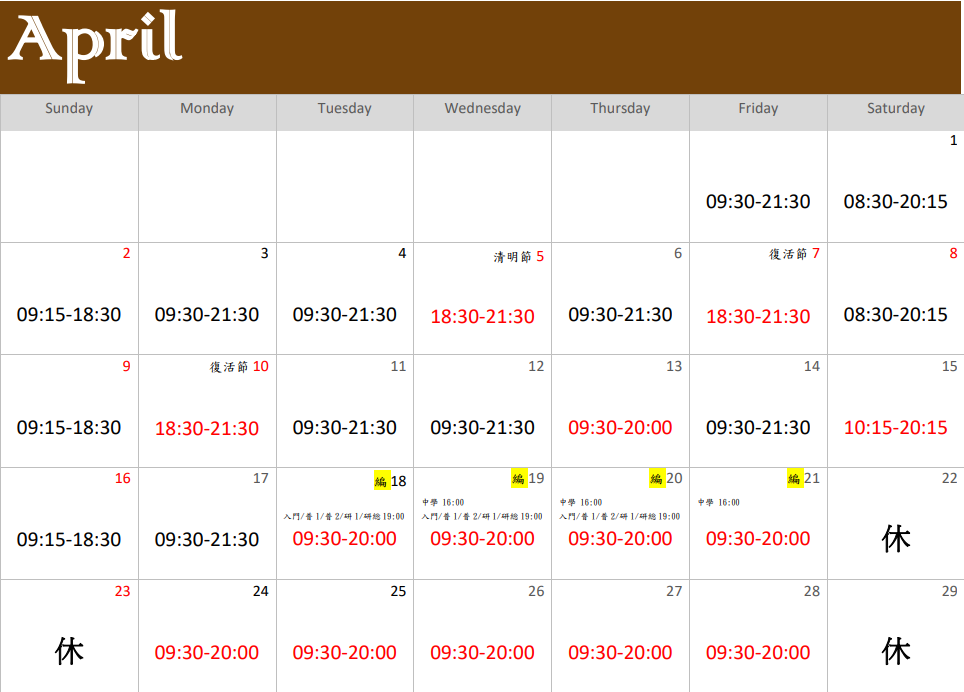This screenshot has width=964, height=692.
Task: Click date number 12
Action: pos(536,366)
